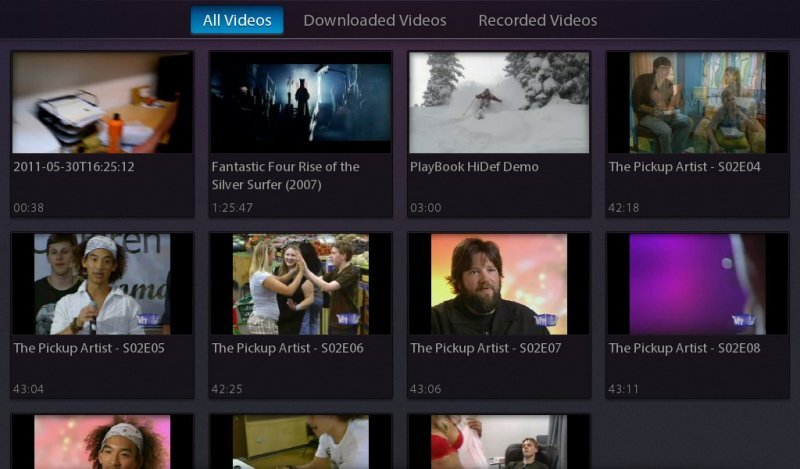This screenshot has height=469, width=800.
Task: Open the Fantastic Four Silver Surfer thumbnail
Action: [301, 102]
